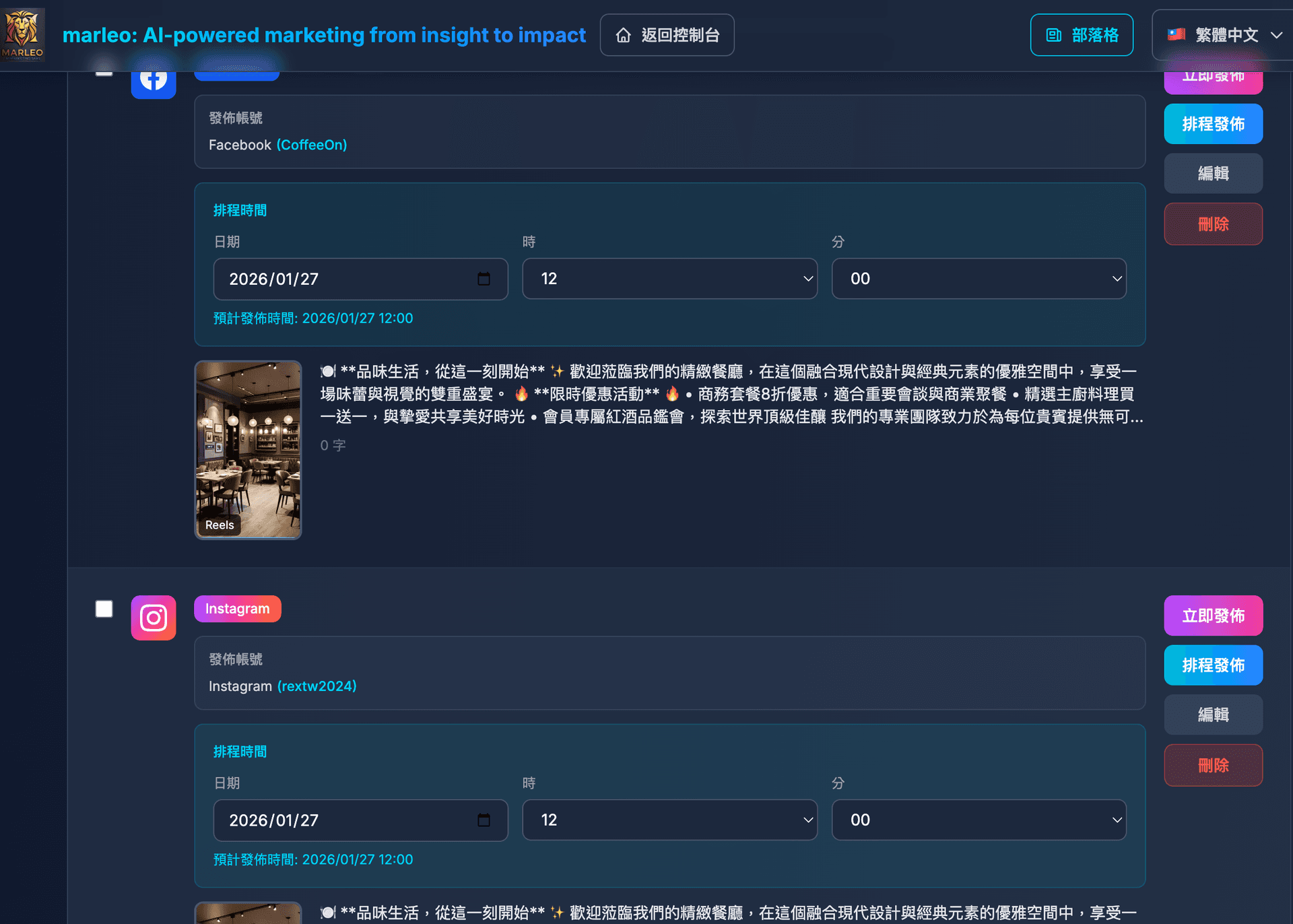The width and height of the screenshot is (1293, 924).
Task: Click 刪除 for the Facebook post
Action: 1214,224
